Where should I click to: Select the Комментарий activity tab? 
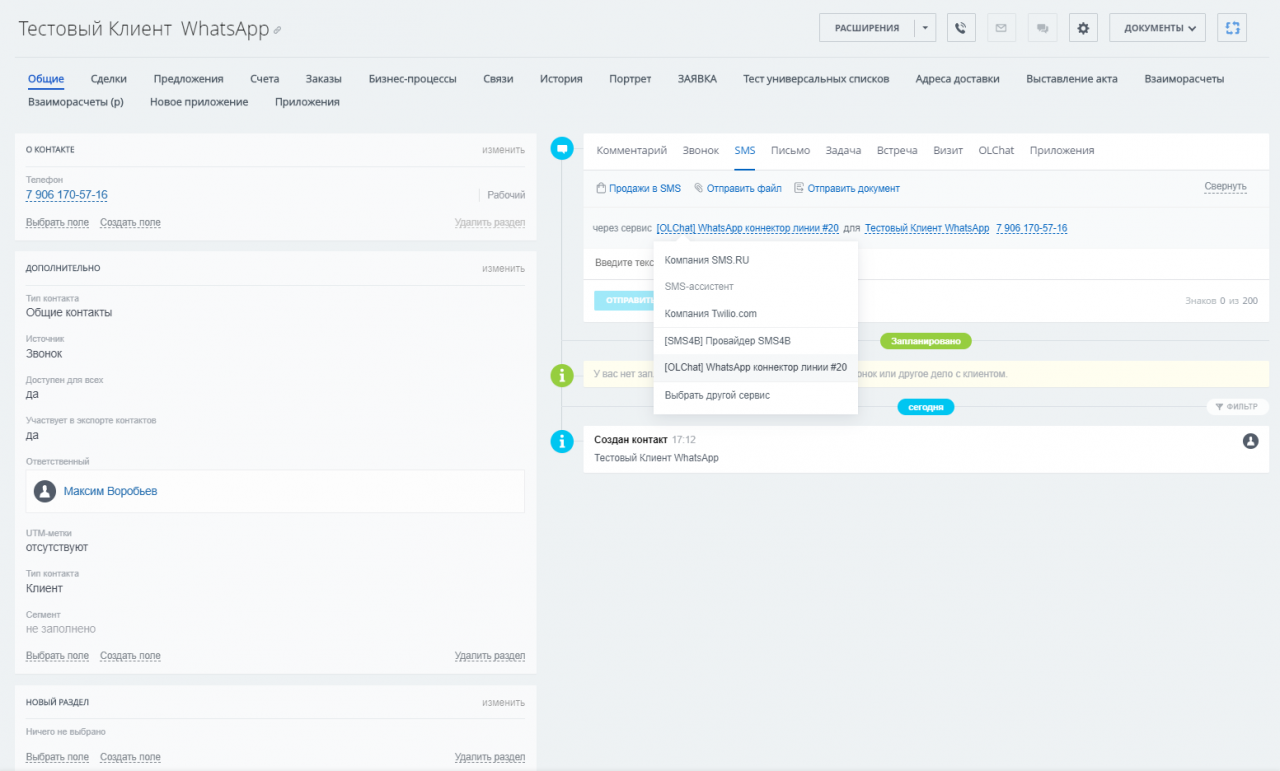point(631,150)
